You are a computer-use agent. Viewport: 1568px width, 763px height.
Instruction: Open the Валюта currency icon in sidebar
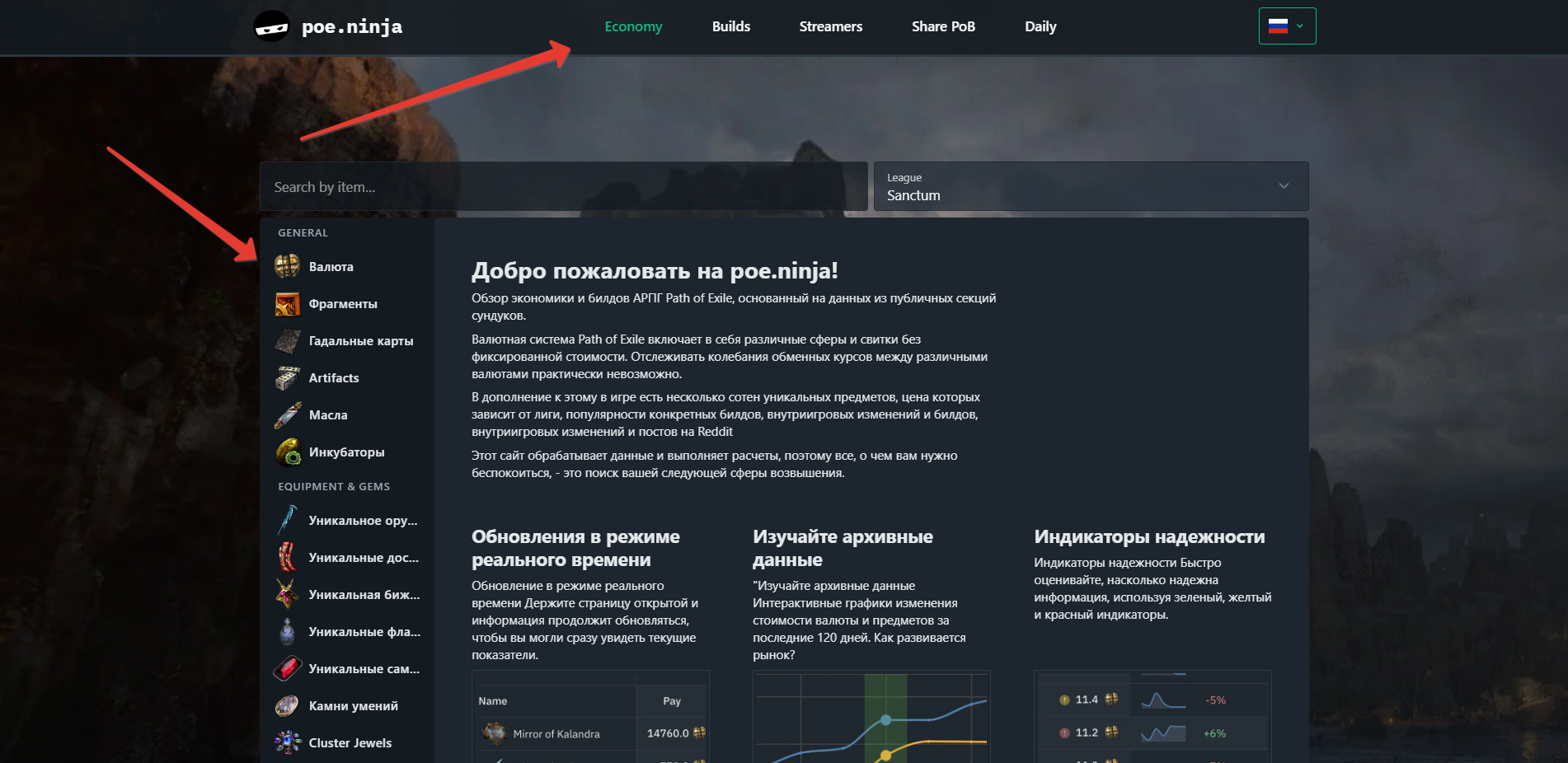coord(287,266)
